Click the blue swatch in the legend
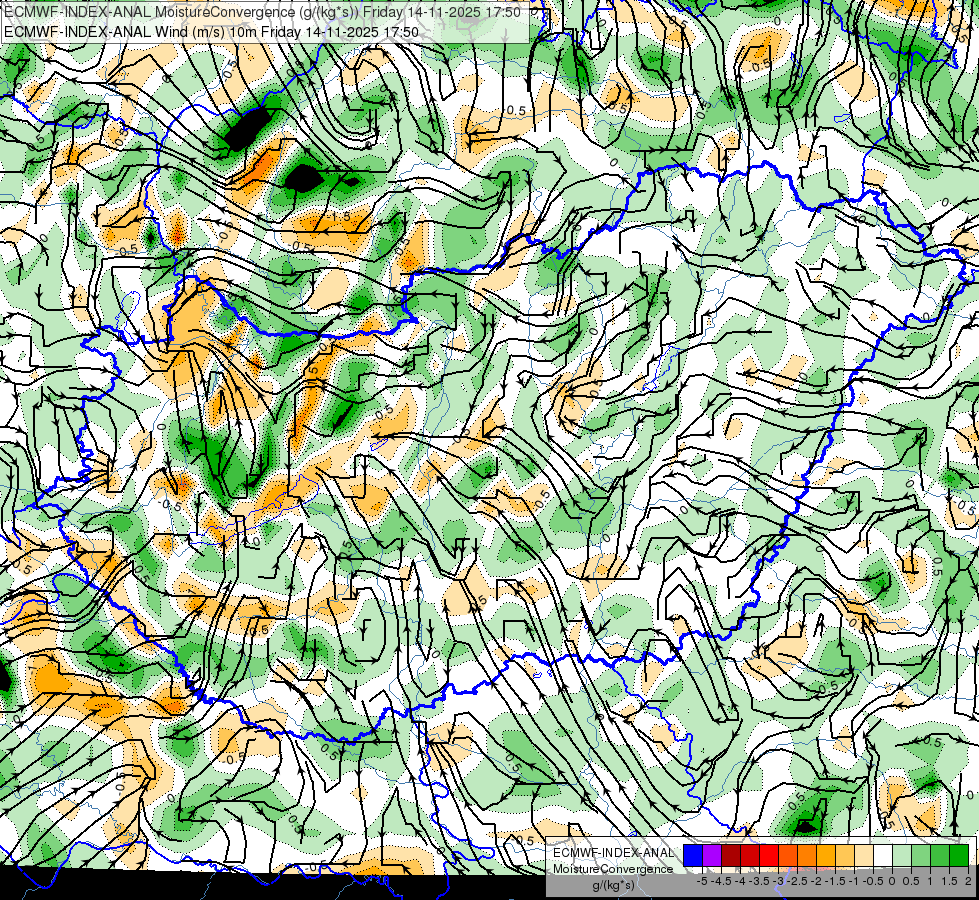 693,855
